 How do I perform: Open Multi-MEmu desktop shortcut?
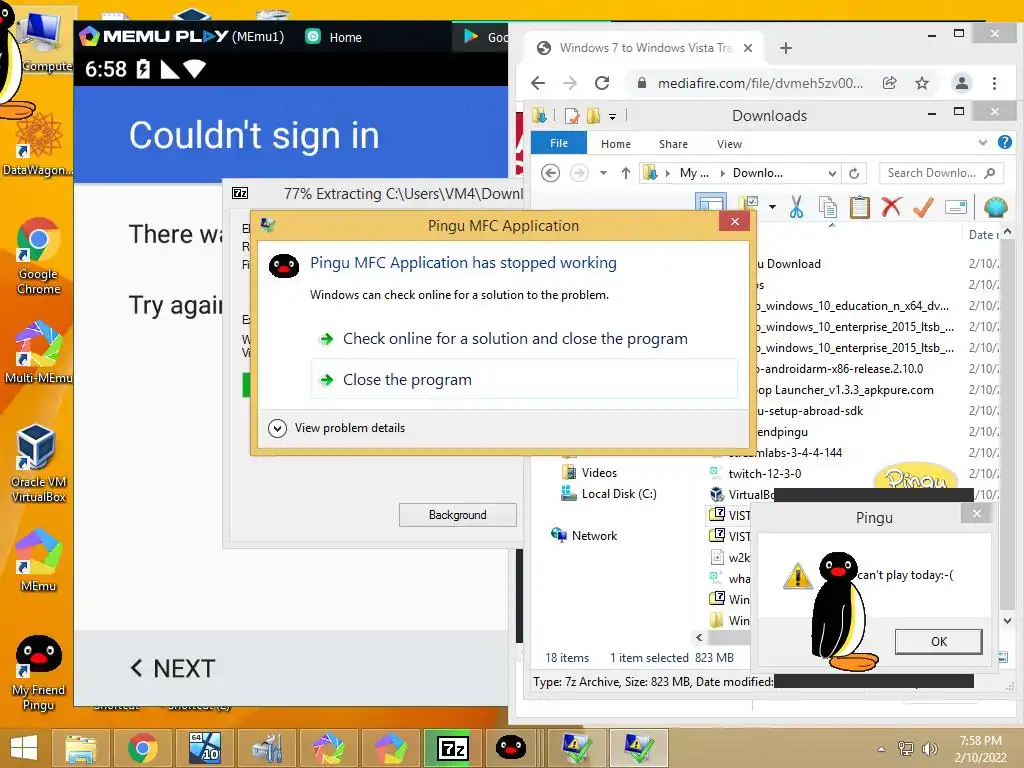click(x=38, y=353)
